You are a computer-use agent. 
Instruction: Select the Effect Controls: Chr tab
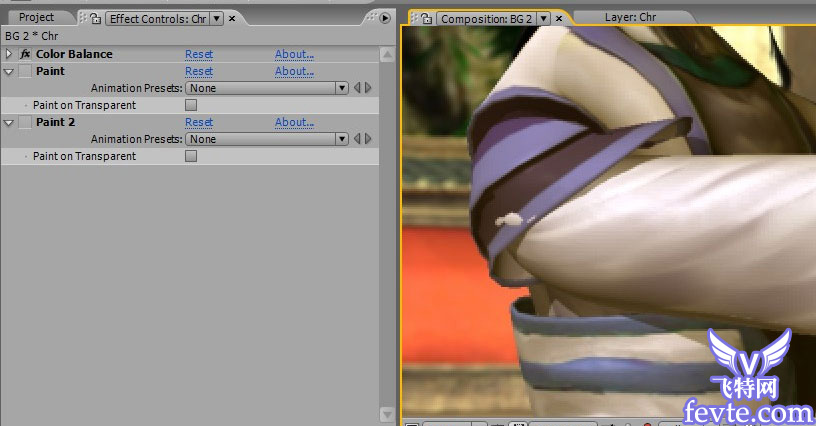[158, 19]
